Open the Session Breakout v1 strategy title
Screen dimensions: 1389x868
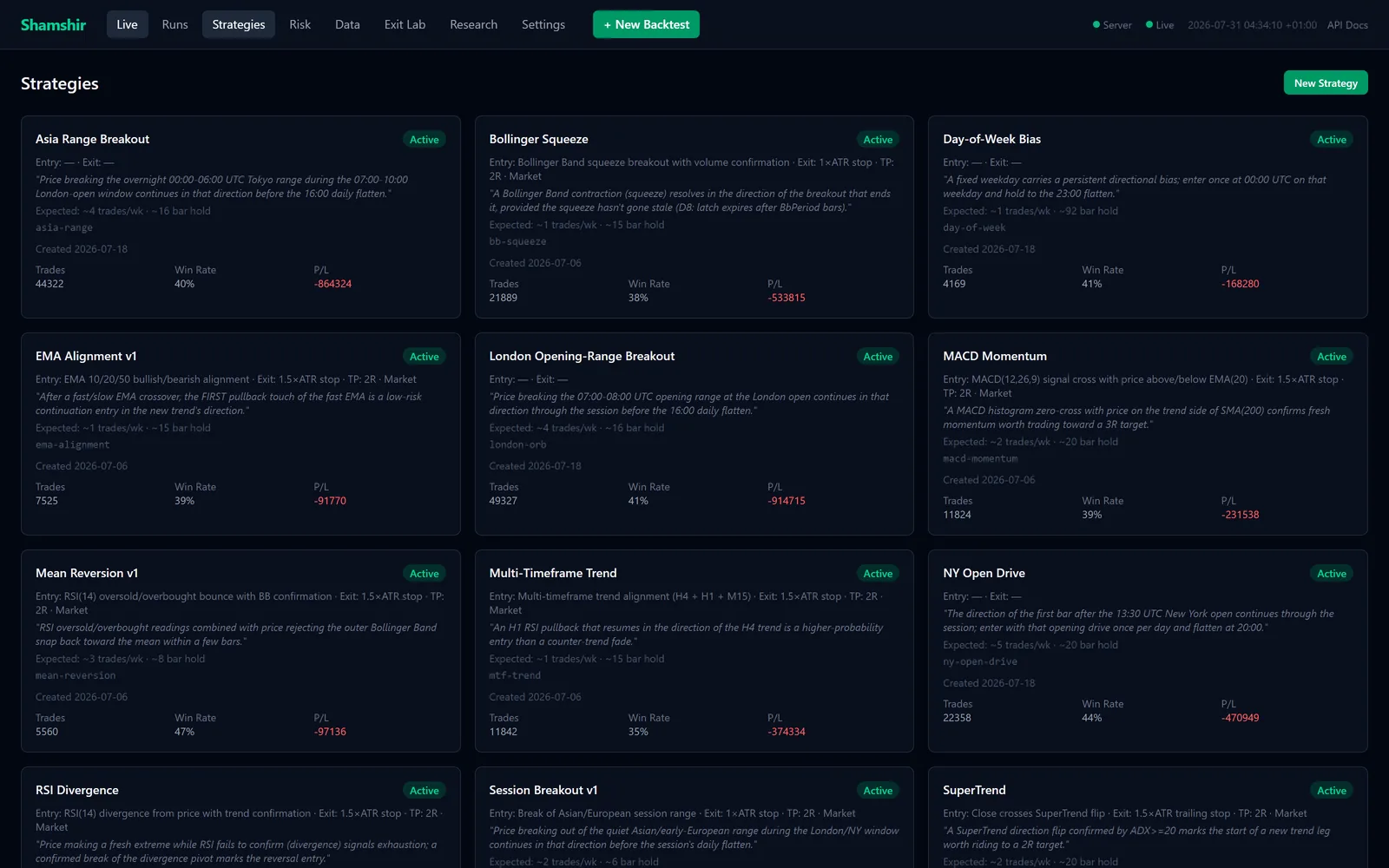click(x=543, y=790)
